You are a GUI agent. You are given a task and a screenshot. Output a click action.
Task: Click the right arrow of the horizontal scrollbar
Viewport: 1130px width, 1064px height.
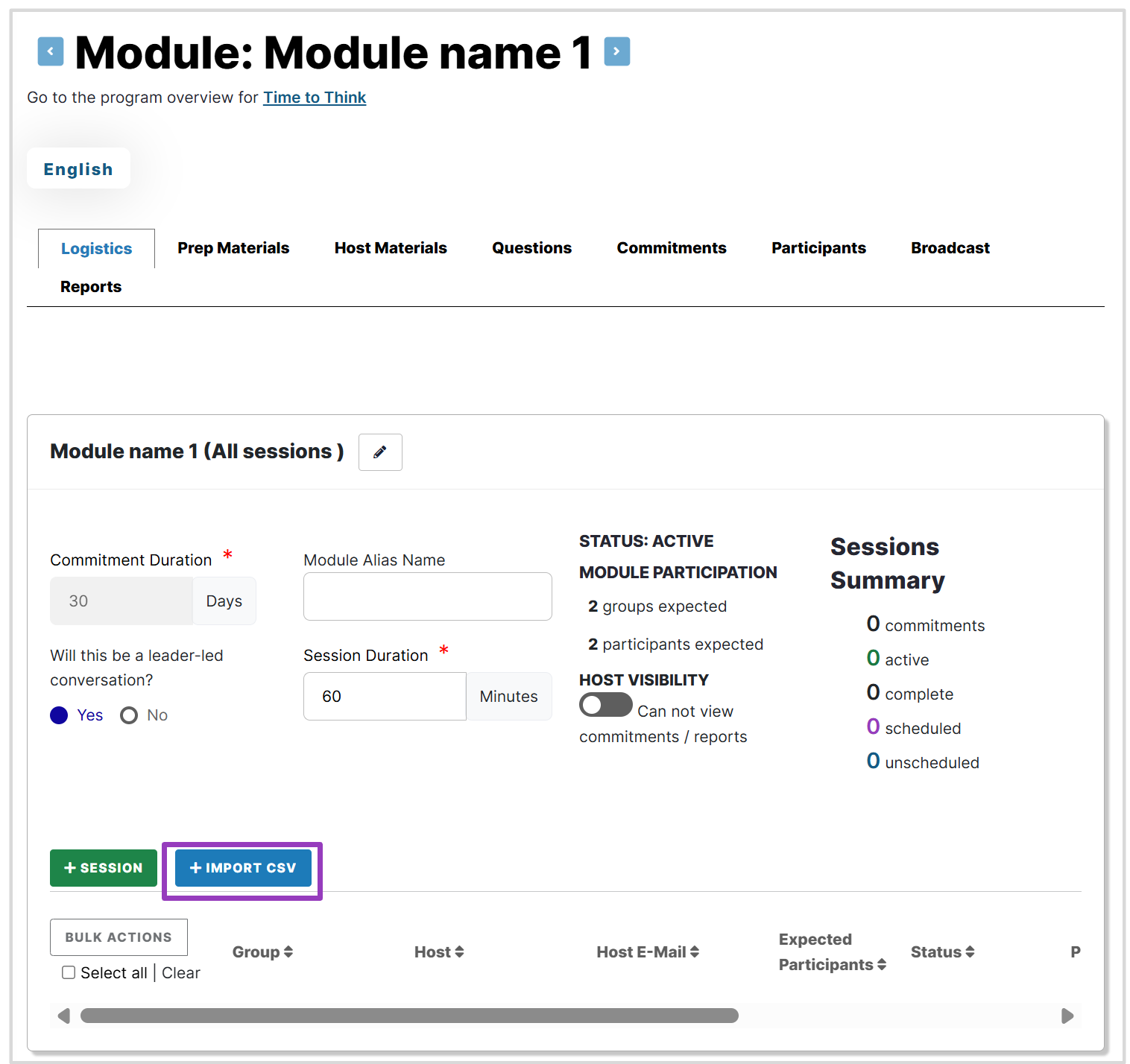1067,1016
